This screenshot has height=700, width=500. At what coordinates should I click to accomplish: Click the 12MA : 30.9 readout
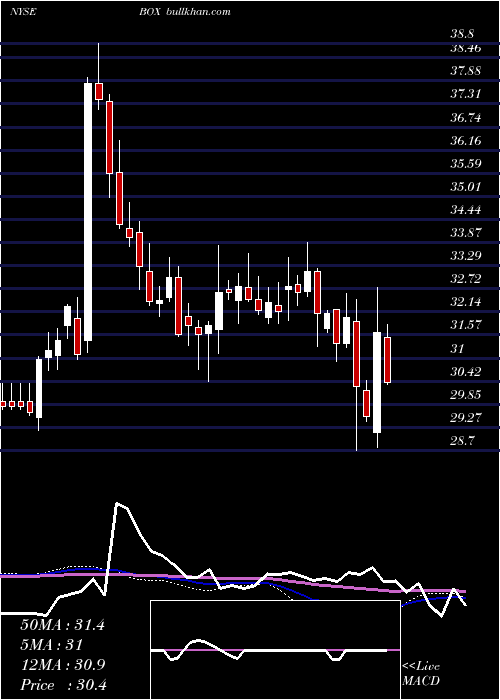click(62, 665)
